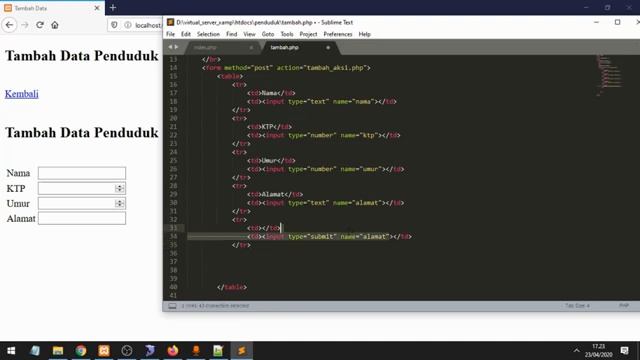Click the Sublime Text minimap
The image size is (640, 360).
pyautogui.click(x=610, y=76)
